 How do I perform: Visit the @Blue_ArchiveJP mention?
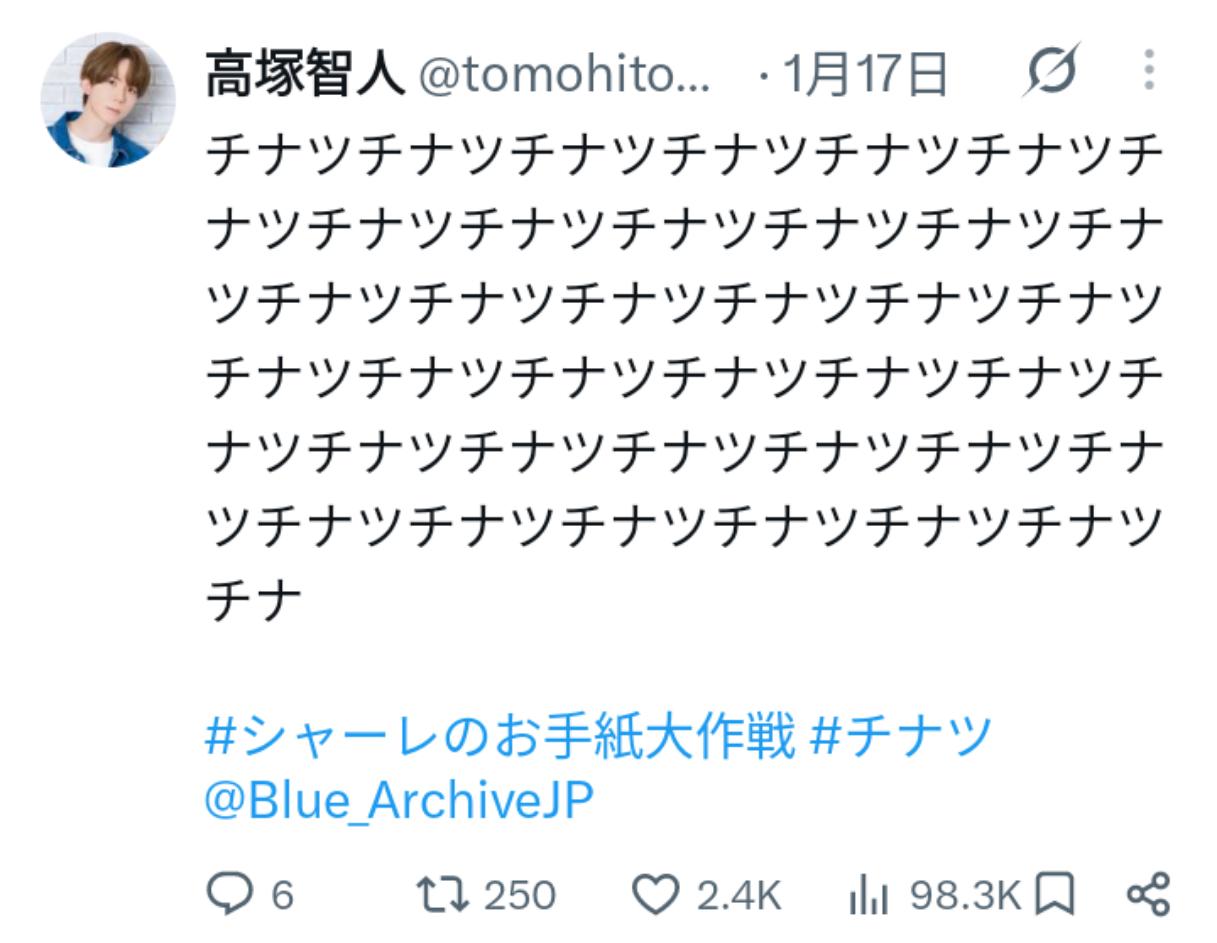click(x=399, y=801)
